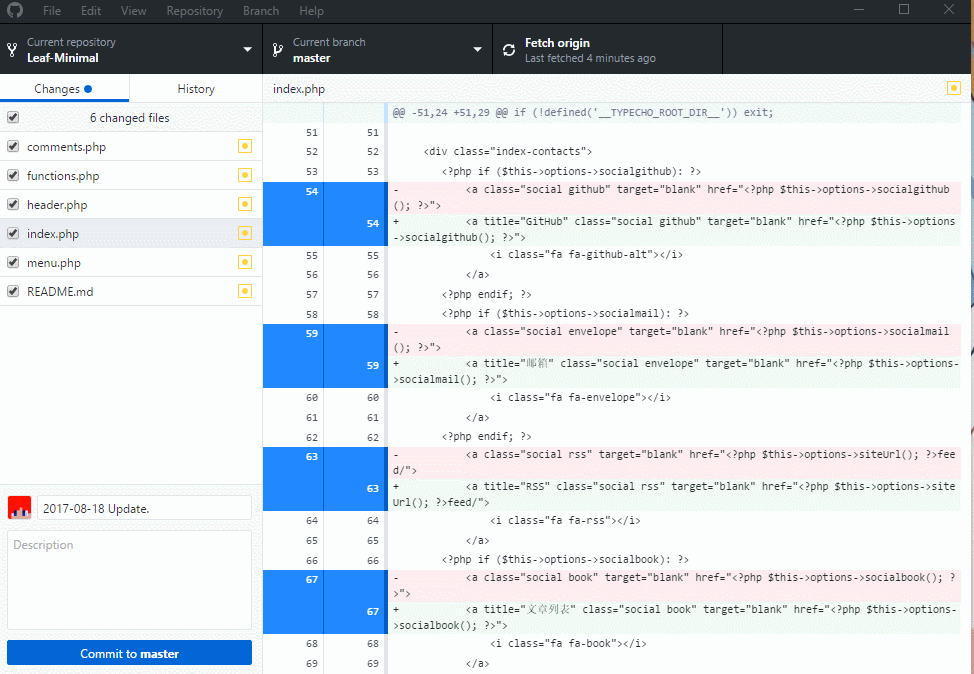The height and width of the screenshot is (674, 974).
Task: Click modified status icon next to menu.php
Action: tap(244, 263)
